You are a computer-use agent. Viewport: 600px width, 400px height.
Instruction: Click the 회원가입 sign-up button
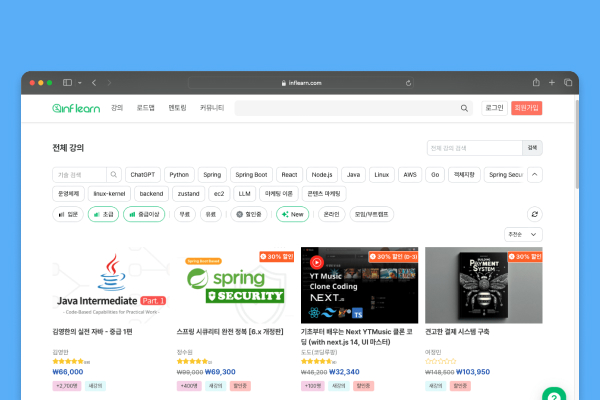click(526, 107)
